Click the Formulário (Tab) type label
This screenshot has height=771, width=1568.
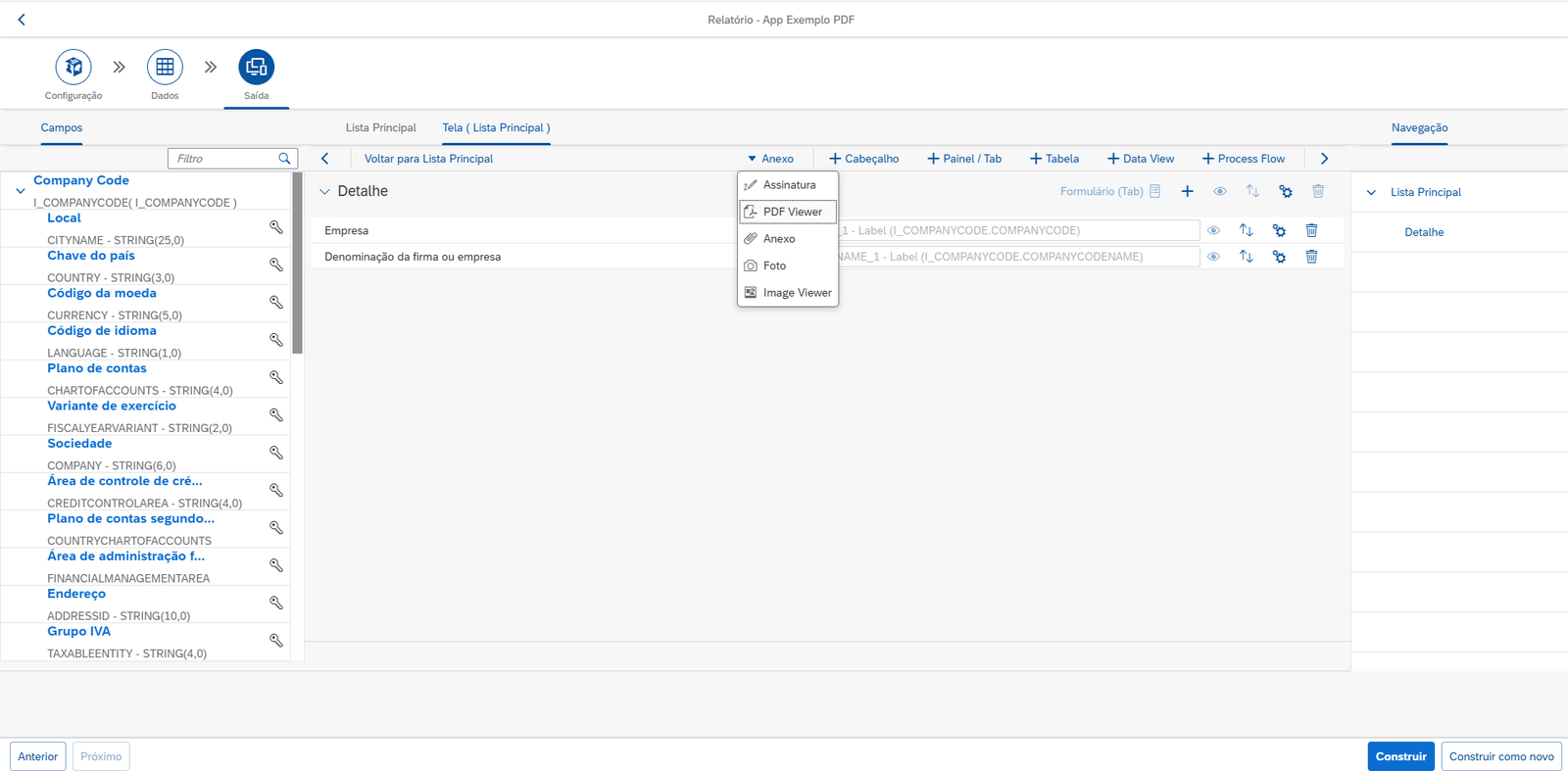tap(1102, 191)
